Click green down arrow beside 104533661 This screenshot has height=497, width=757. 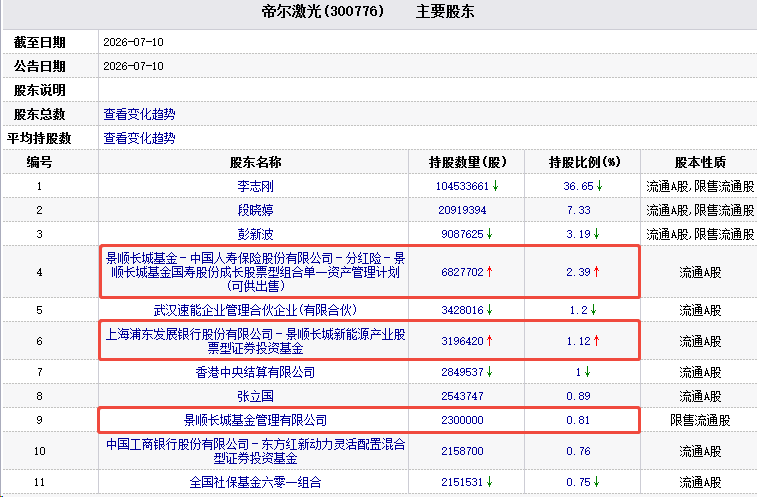click(495, 186)
